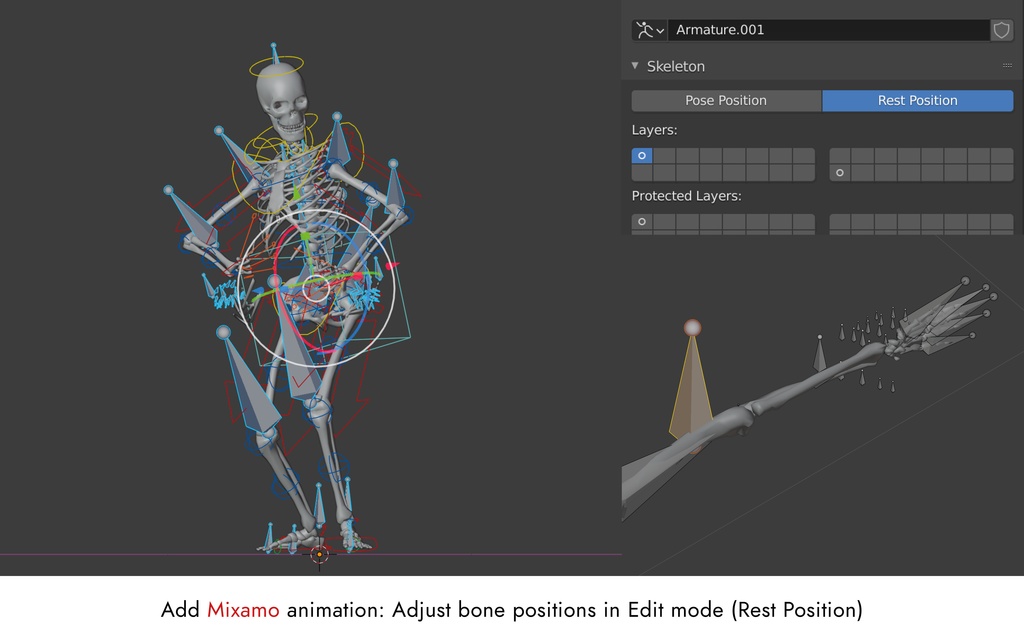Viewport: 1024px width, 640px height.
Task: Click the 'Protected Layers:' label
Action: tap(686, 196)
